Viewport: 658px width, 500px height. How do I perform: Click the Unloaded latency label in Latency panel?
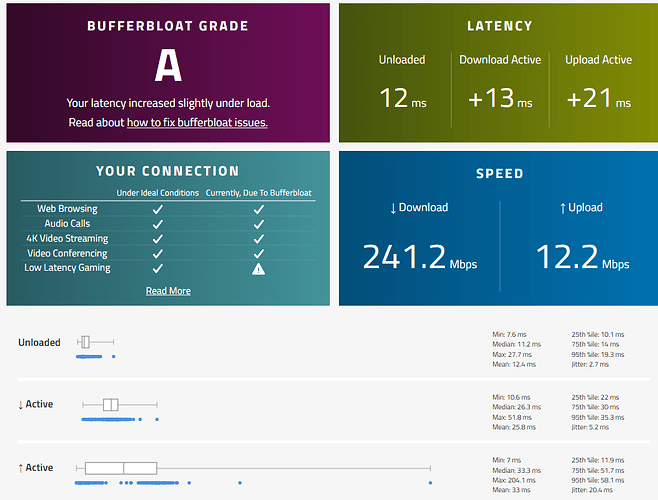pos(402,60)
